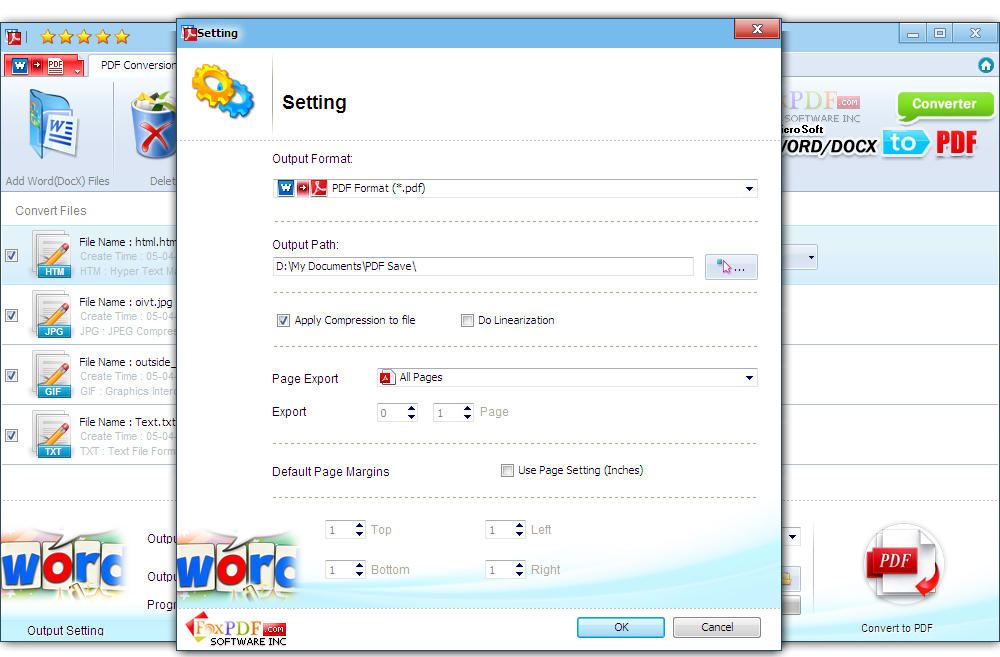Screen dimensions: 1000x657
Task: Click the green Converter badge
Action: [945, 105]
